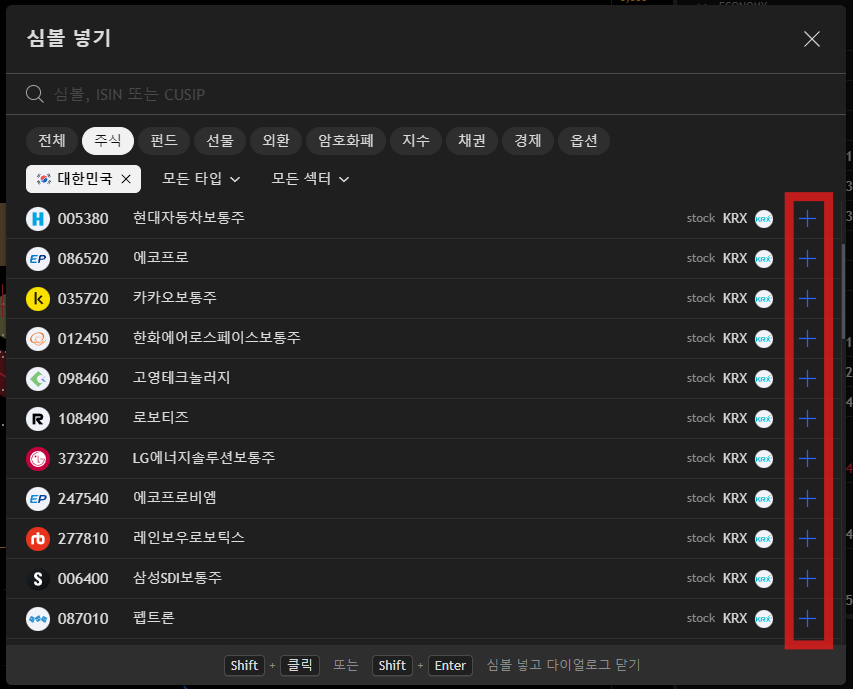Click the search magnifier icon

pos(35,94)
